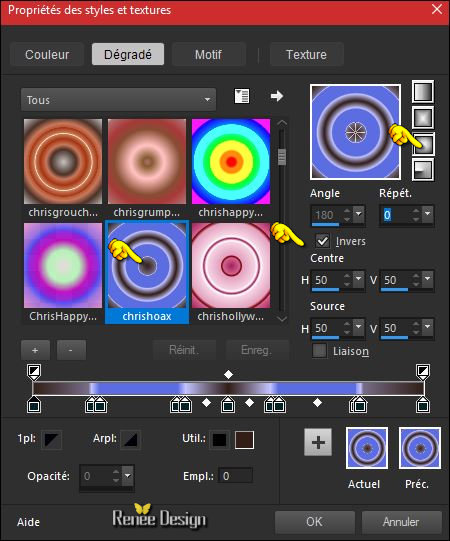Expand the Centre H value dropdown

(359, 279)
